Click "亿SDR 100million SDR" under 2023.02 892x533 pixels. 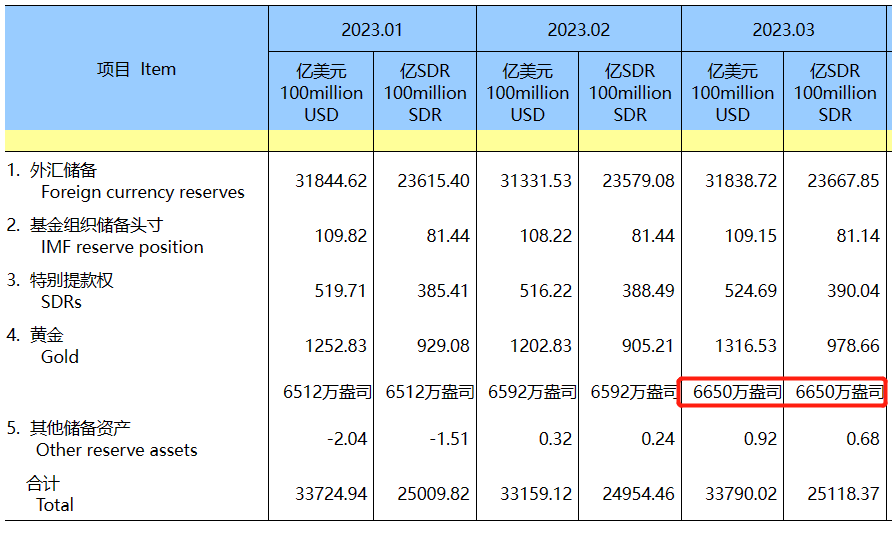tap(630, 93)
